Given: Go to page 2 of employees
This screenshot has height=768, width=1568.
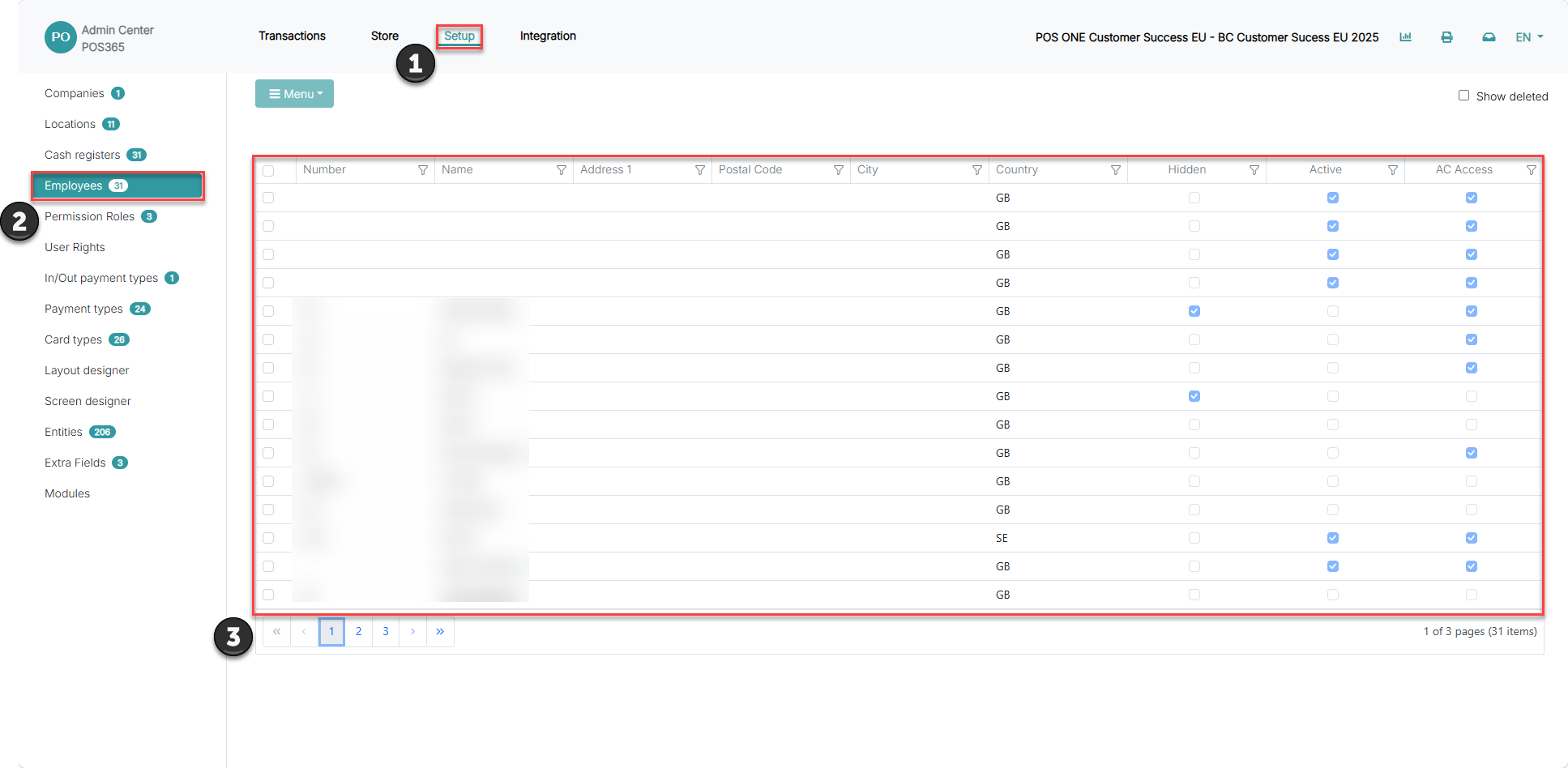Looking at the screenshot, I should [358, 632].
